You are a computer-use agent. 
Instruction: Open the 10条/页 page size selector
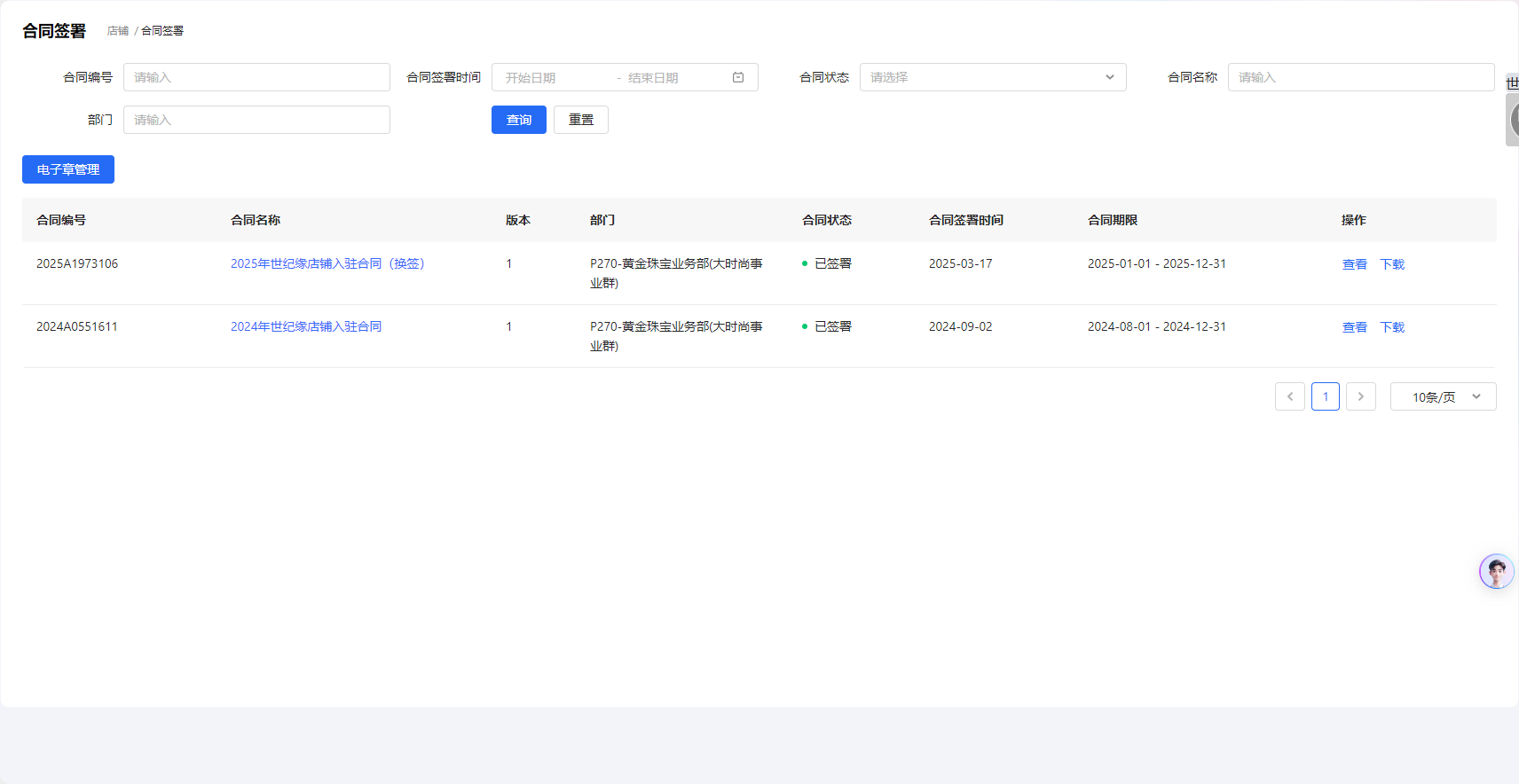coord(1443,396)
